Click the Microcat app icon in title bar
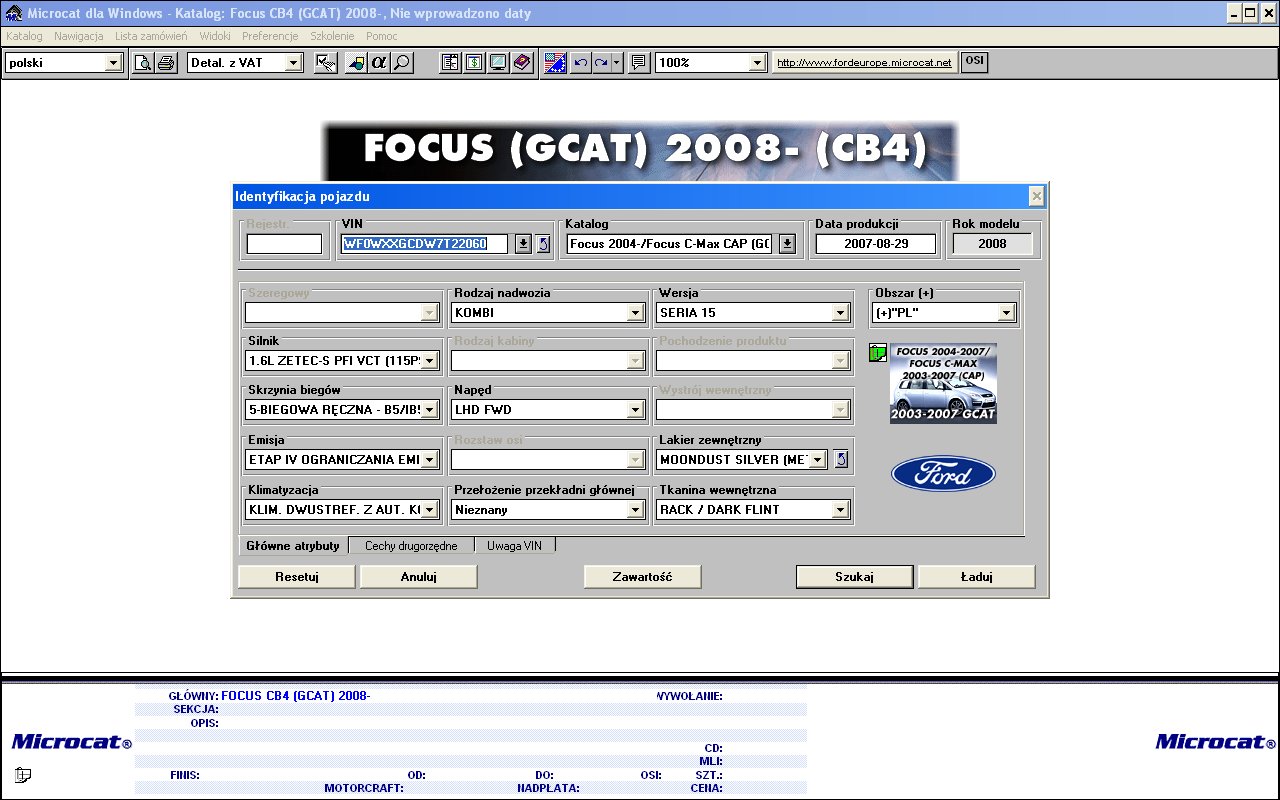The height and width of the screenshot is (800, 1280). (x=13, y=14)
